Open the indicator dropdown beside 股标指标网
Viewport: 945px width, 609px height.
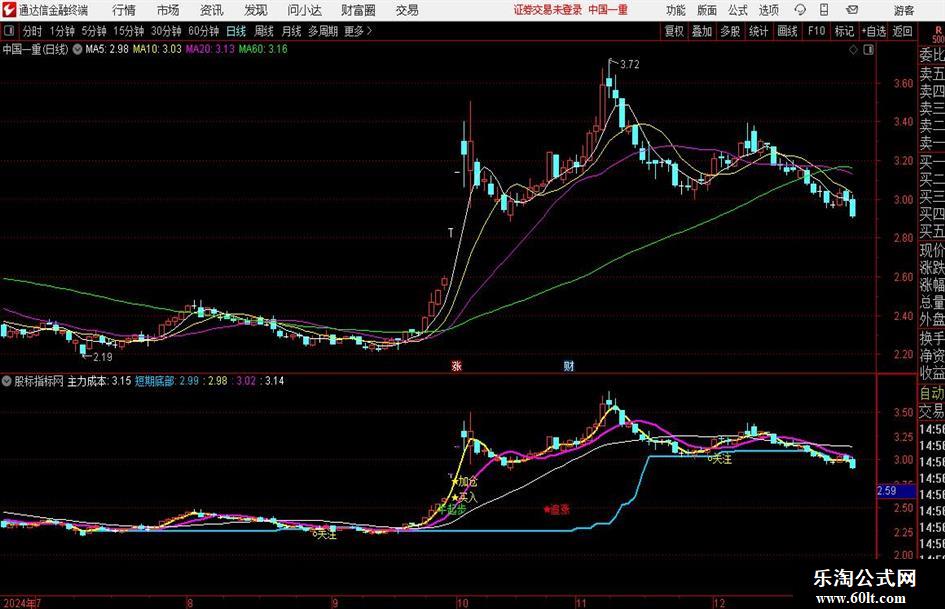click(7, 381)
